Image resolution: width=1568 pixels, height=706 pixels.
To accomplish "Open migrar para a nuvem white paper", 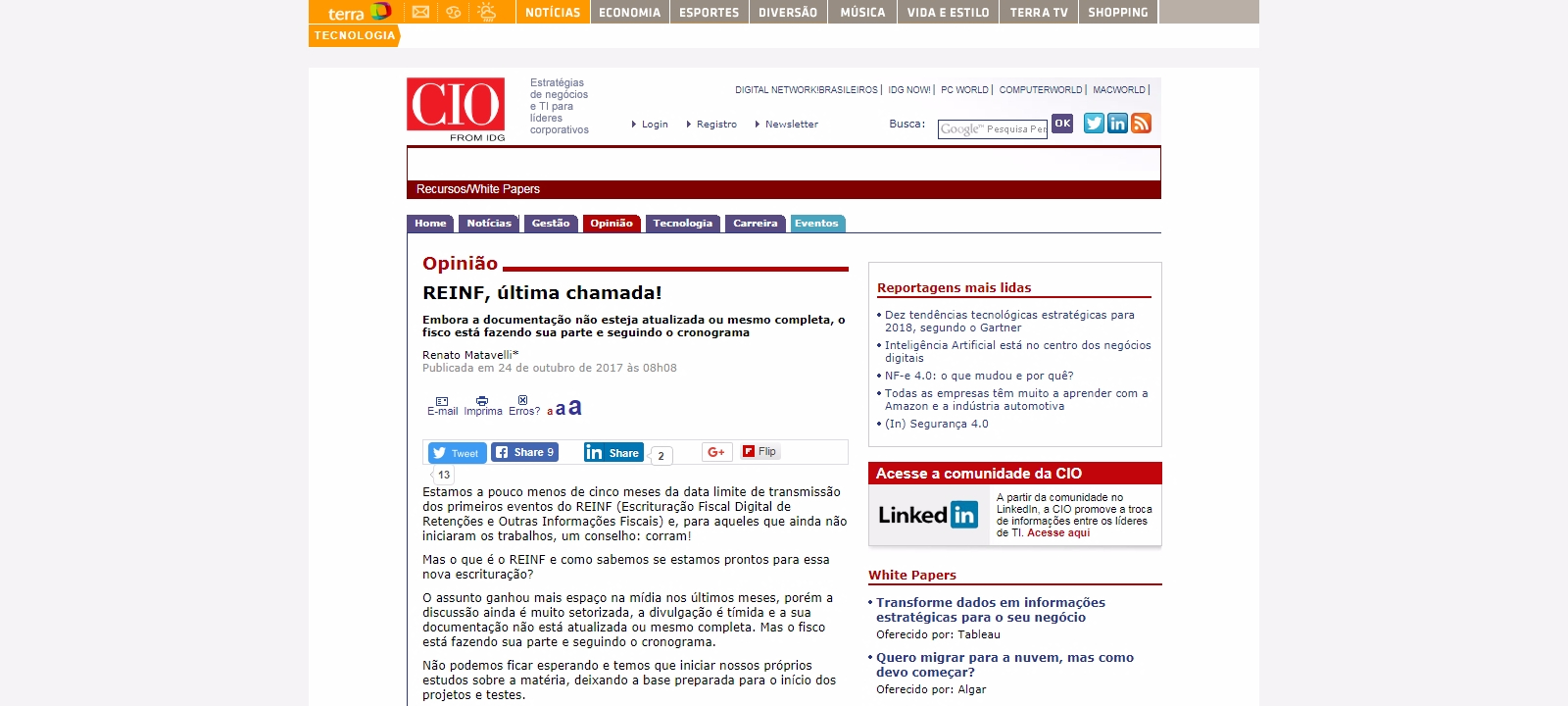I will click(x=1004, y=665).
